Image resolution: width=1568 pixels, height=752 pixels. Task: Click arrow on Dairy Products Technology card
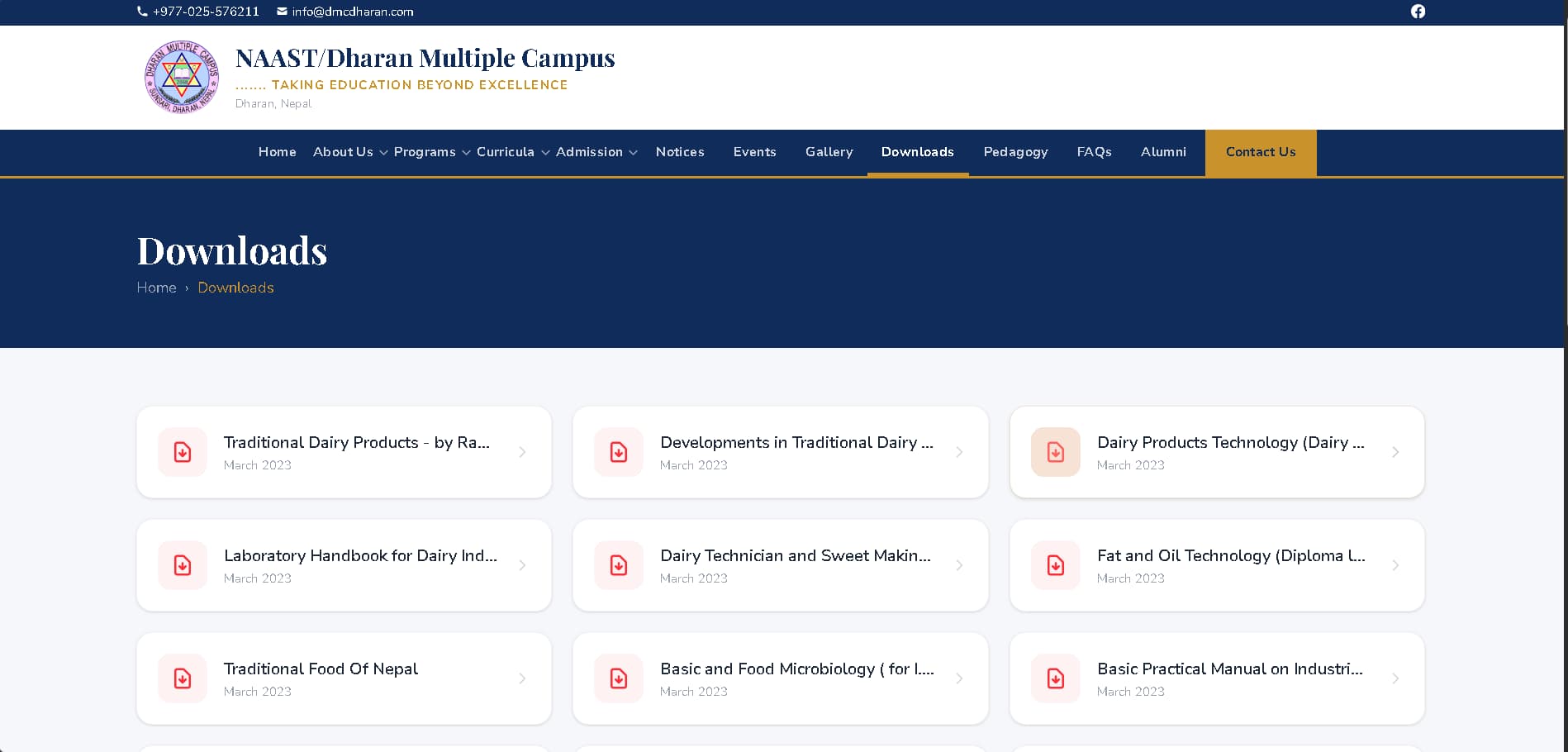point(1395,452)
